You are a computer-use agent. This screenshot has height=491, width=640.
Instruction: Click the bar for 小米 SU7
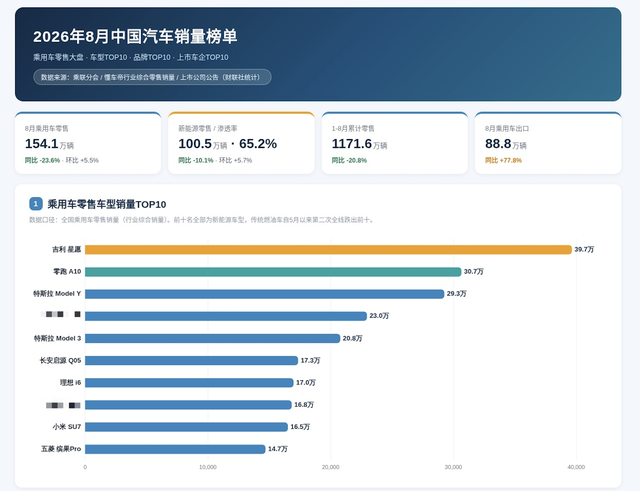tap(186, 427)
